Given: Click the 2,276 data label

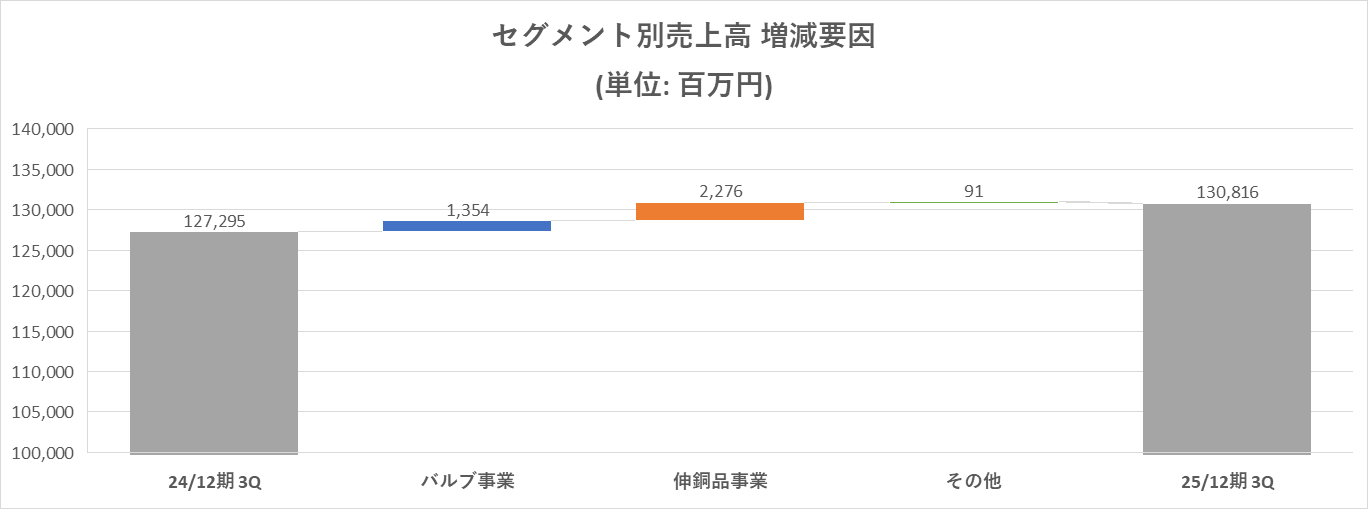Looking at the screenshot, I should click(720, 192).
